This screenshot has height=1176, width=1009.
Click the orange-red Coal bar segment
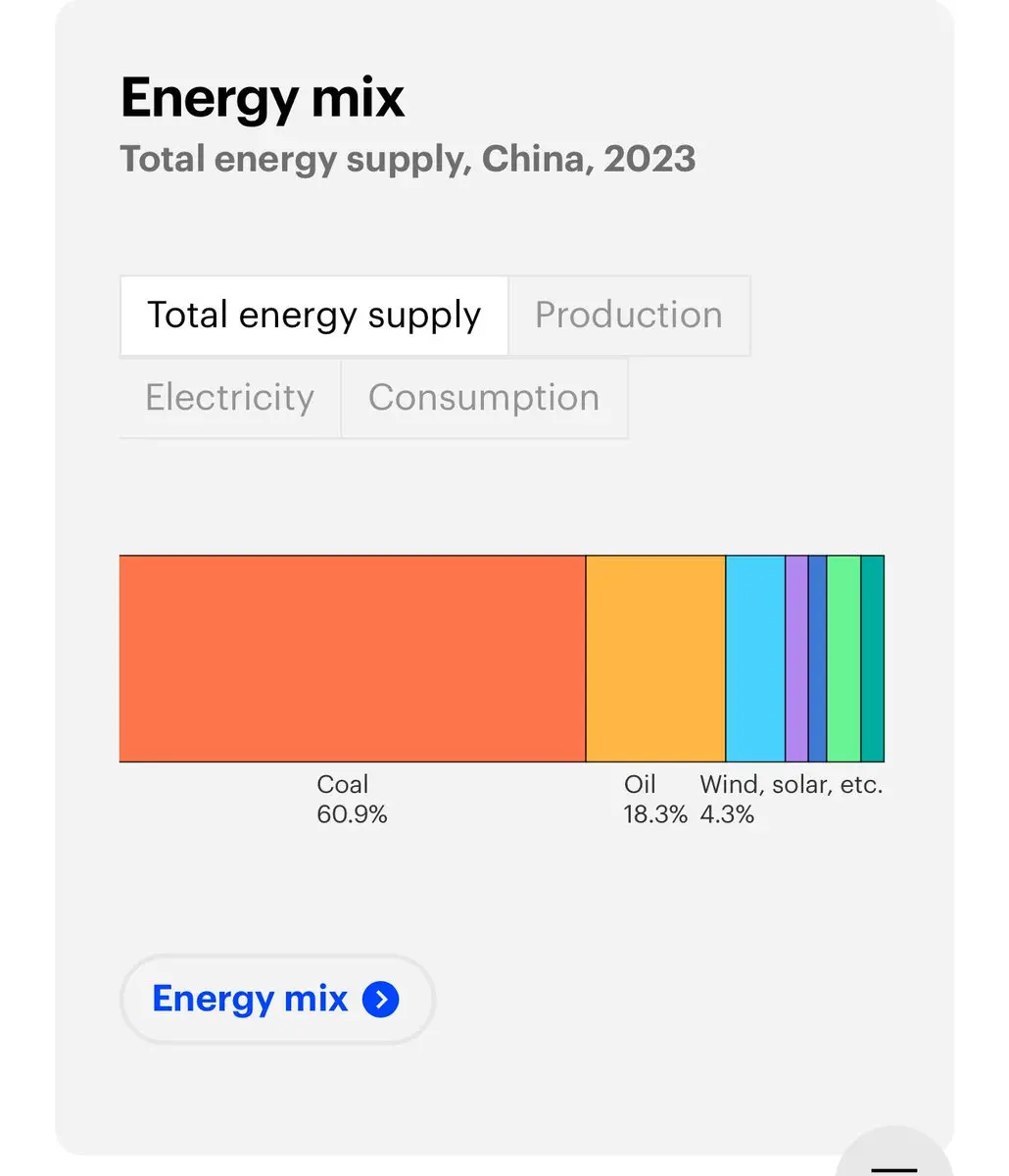click(x=353, y=659)
